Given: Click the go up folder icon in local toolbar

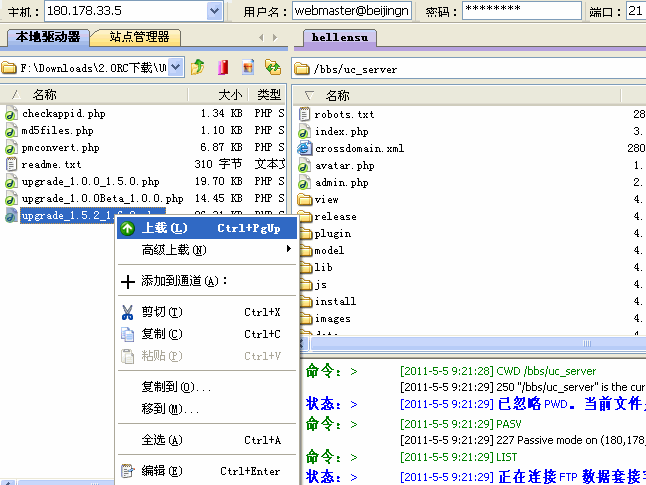Looking at the screenshot, I should point(198,67).
